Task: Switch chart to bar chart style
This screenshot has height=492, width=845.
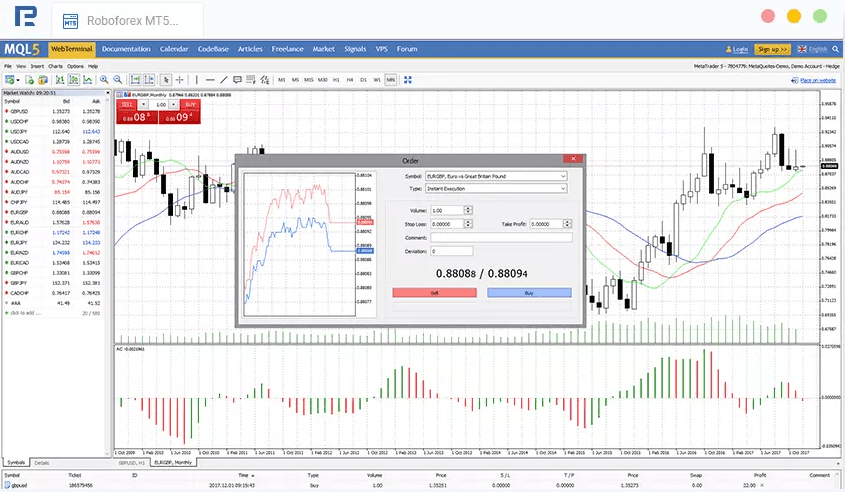Action: click(x=60, y=80)
